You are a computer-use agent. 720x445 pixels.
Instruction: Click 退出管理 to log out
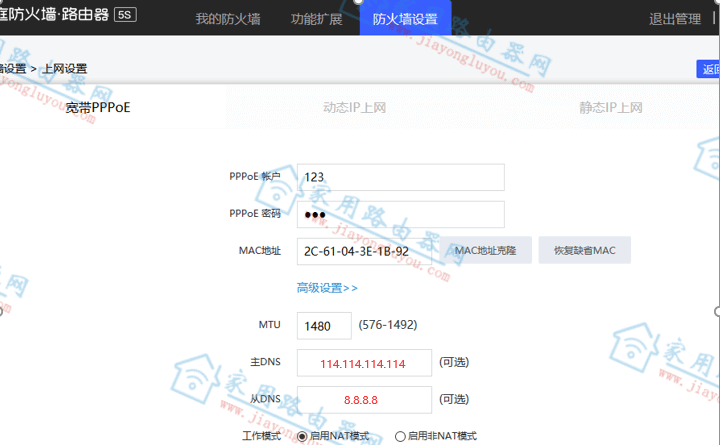pyautogui.click(x=675, y=18)
